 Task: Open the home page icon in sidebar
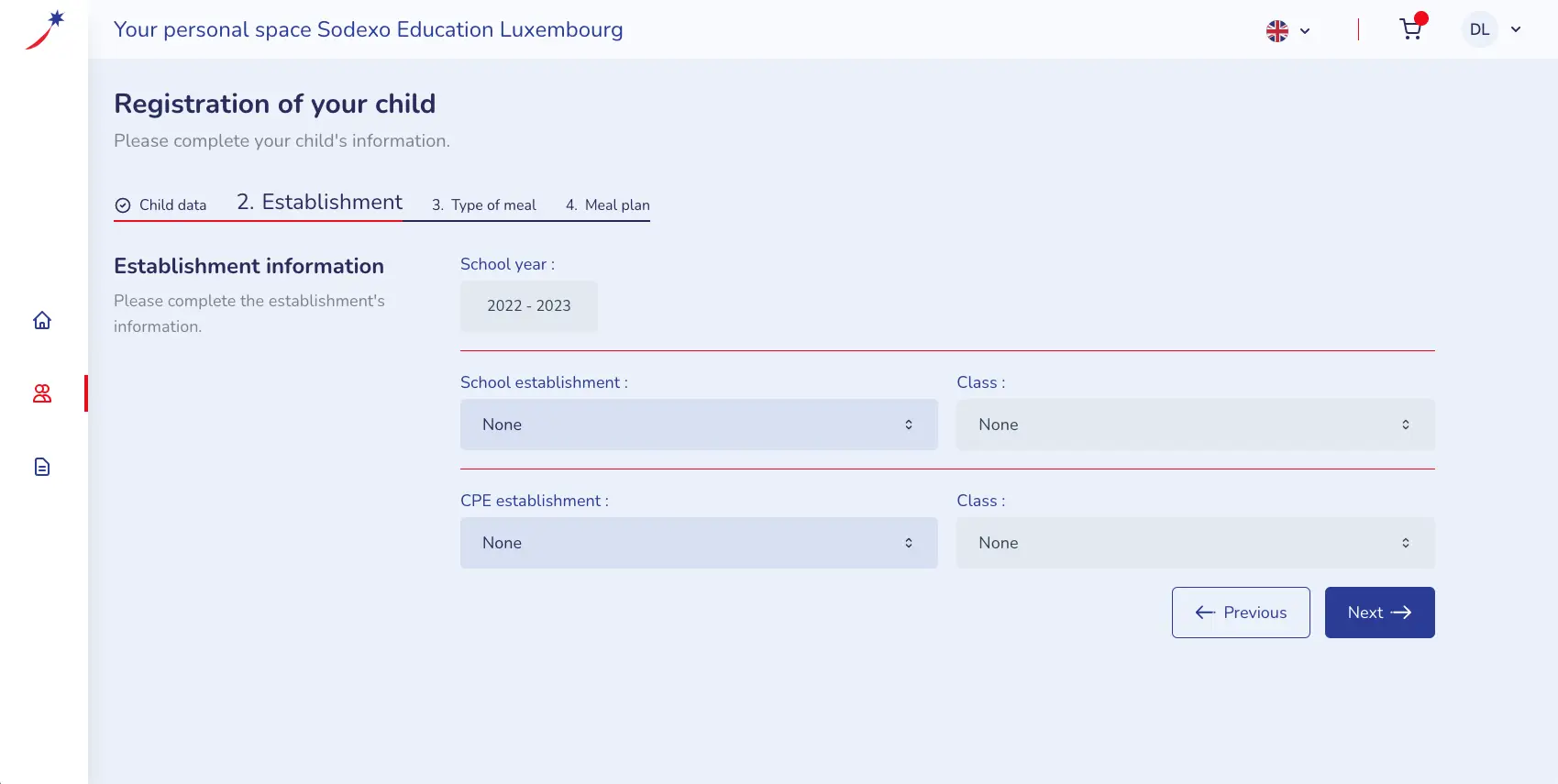42,320
